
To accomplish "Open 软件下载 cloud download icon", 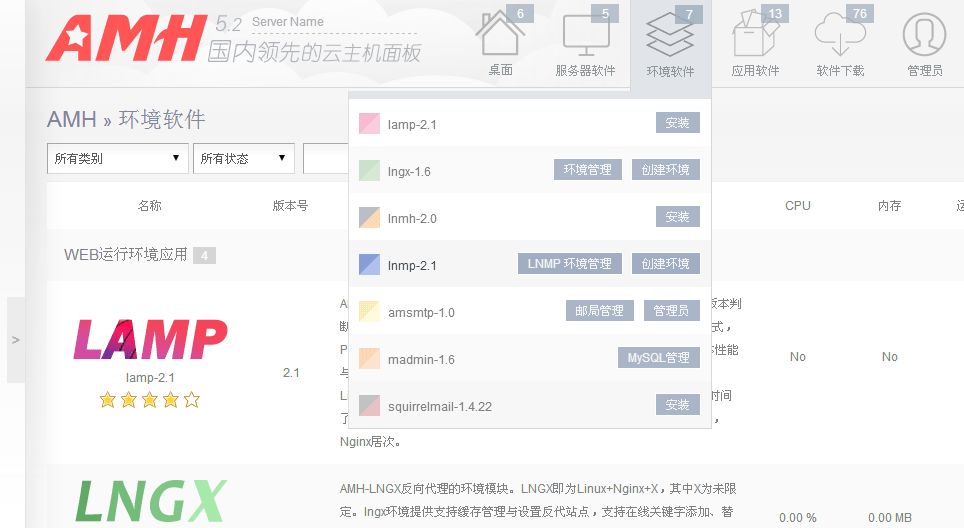I will 840,38.
